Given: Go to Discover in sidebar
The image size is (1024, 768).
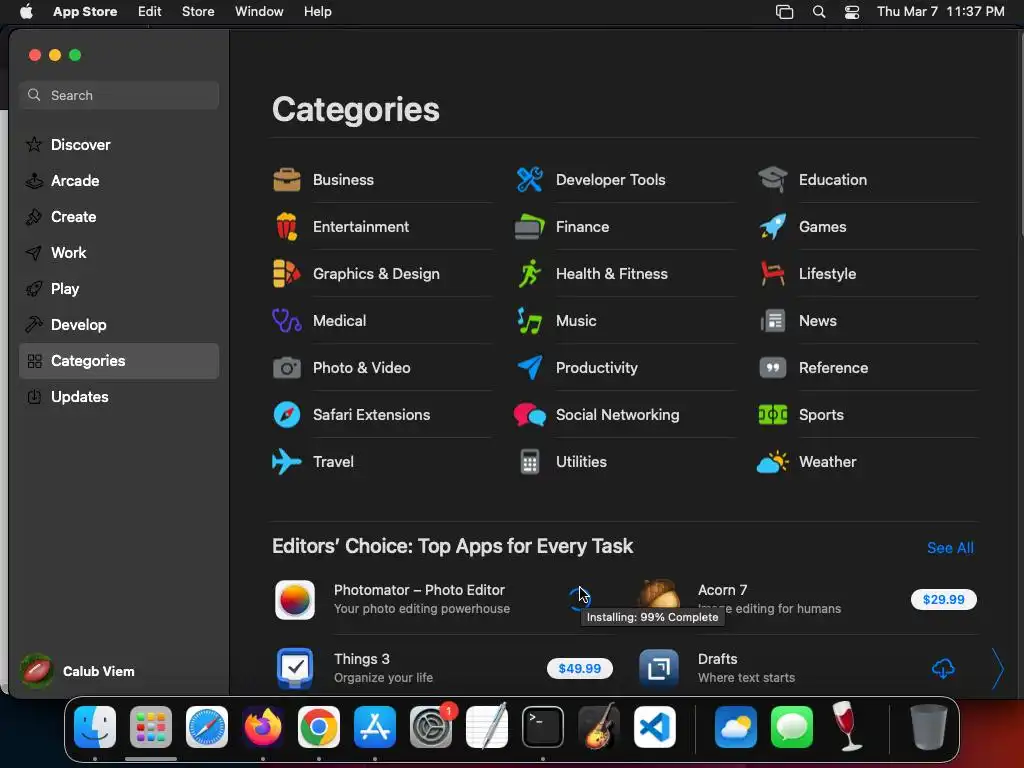Looking at the screenshot, I should click(119, 145).
